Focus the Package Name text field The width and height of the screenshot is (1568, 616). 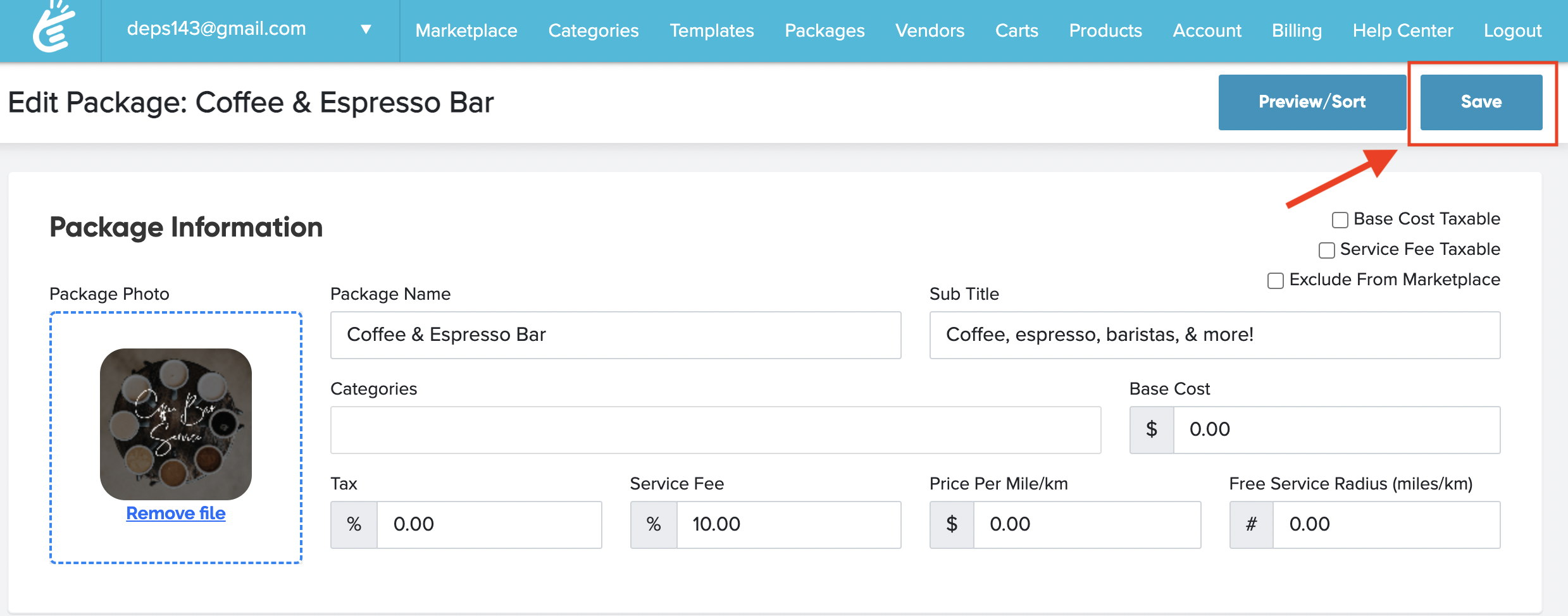(x=615, y=335)
